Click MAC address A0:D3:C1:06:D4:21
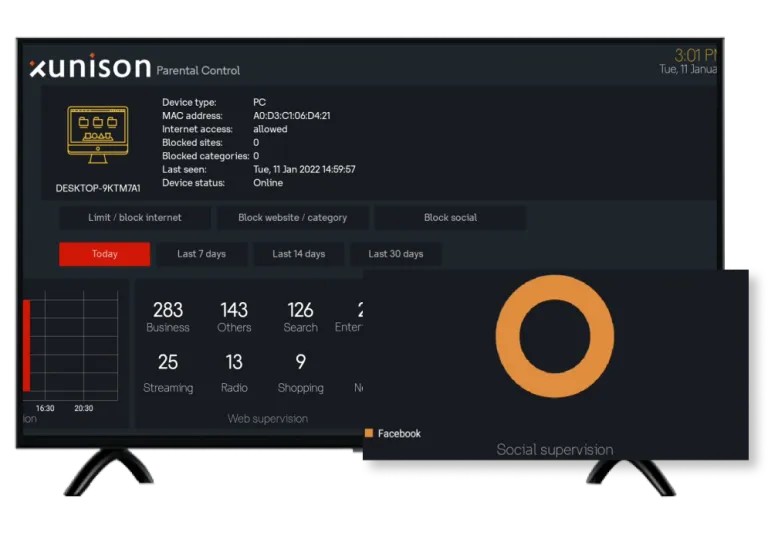This screenshot has height=540, width=768. [291, 116]
